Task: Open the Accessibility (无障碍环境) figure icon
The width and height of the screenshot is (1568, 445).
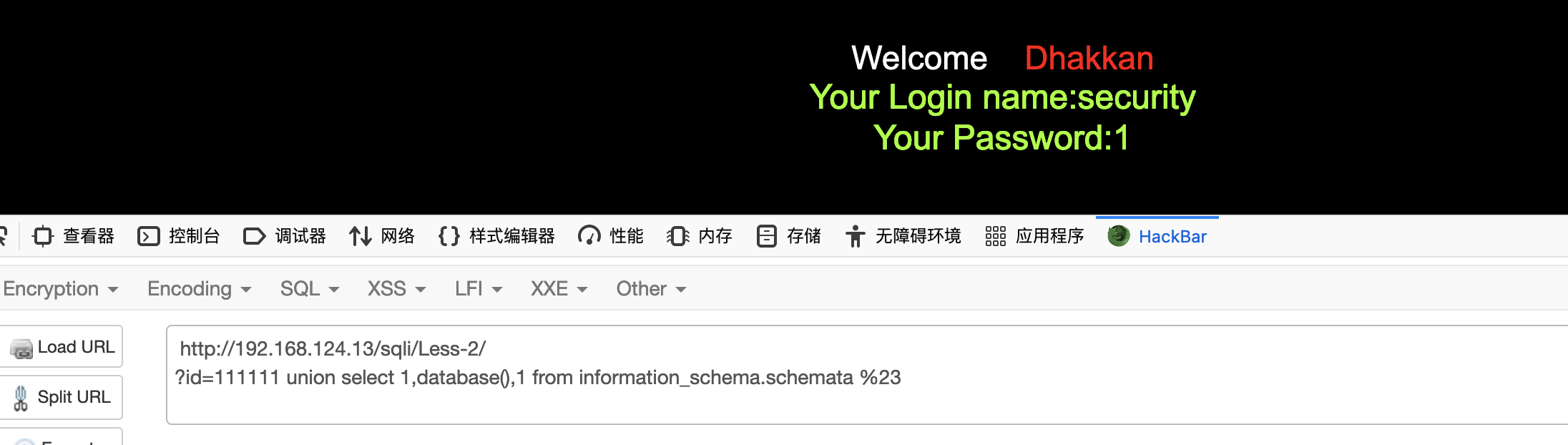Action: point(855,236)
